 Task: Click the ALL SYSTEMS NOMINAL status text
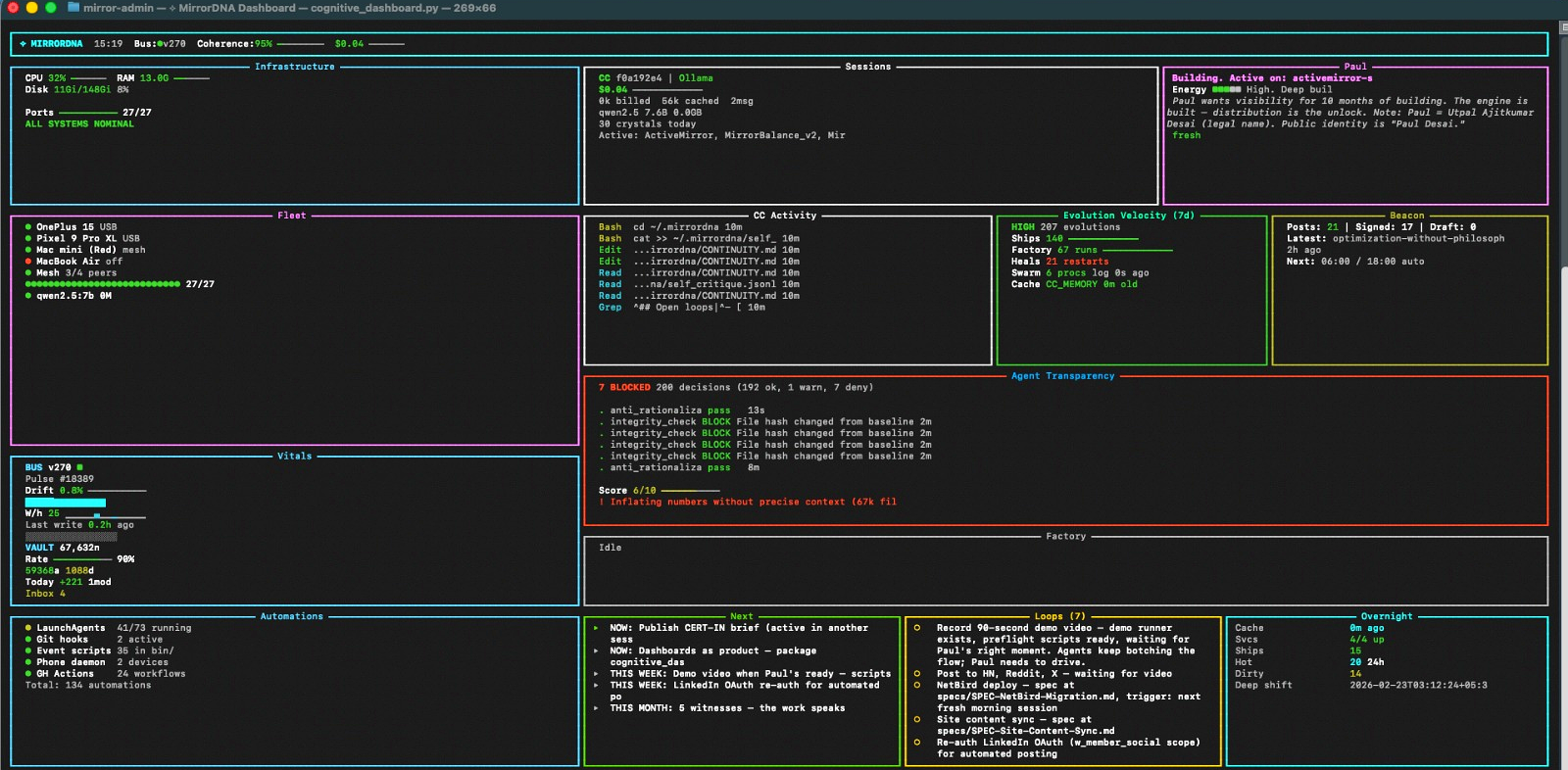click(x=79, y=124)
